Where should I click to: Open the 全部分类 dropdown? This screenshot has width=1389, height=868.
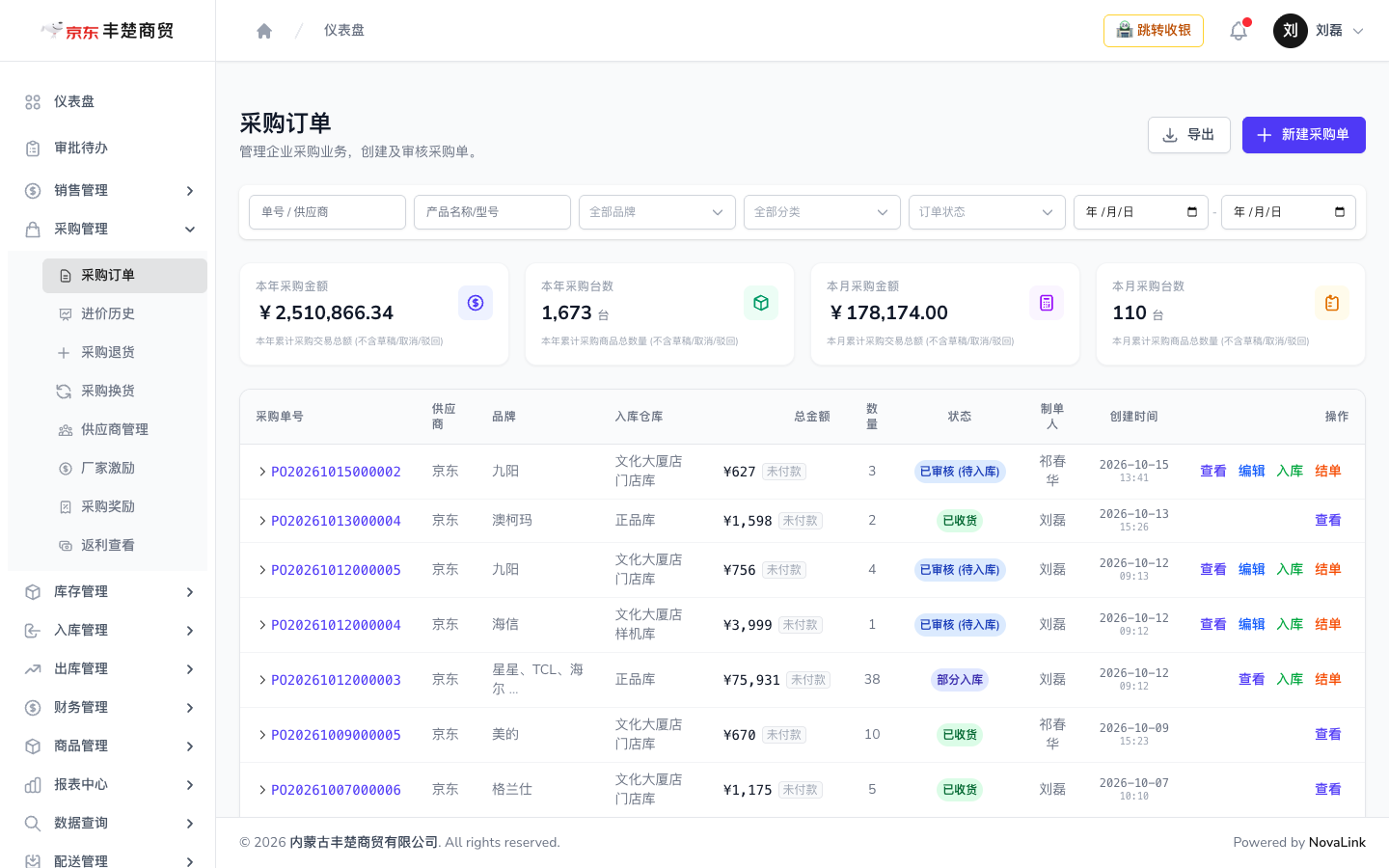tap(822, 212)
